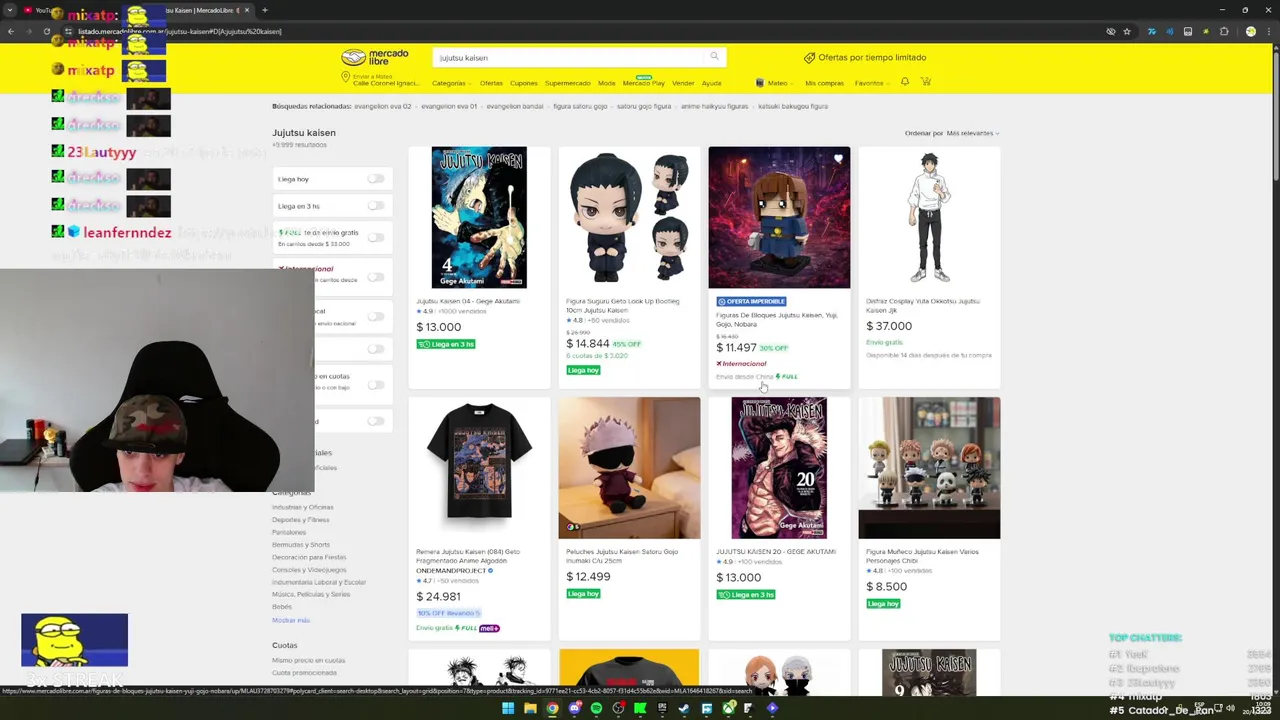Viewport: 1280px width, 720px height.
Task: Click the Chrome taskbar icon
Action: [552, 708]
